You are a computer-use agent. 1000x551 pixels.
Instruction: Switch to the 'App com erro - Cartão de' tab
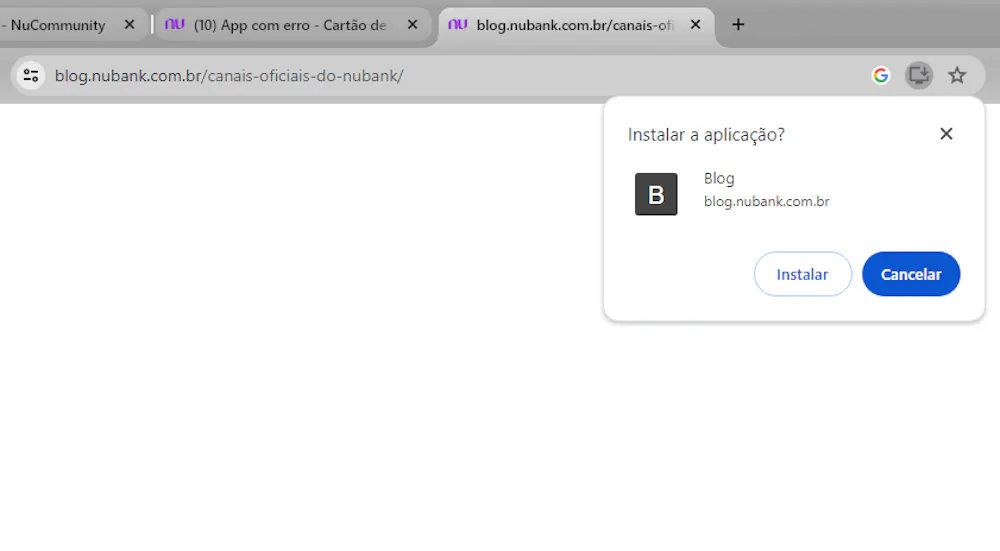[x=293, y=25]
